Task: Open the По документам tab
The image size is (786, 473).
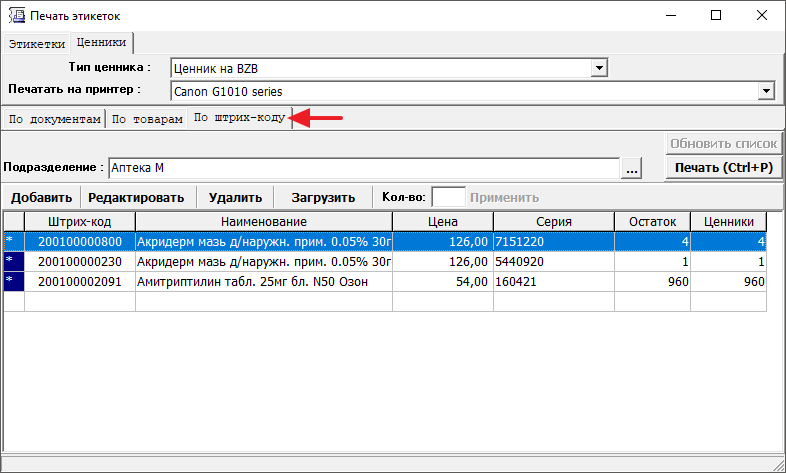Action: (x=54, y=119)
